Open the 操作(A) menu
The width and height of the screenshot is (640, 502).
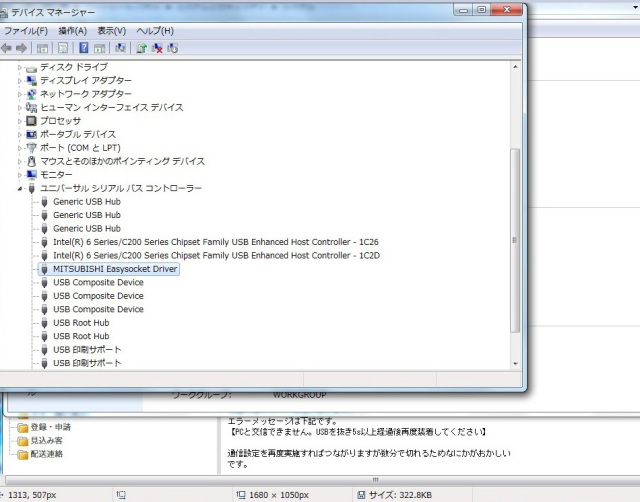tap(72, 31)
